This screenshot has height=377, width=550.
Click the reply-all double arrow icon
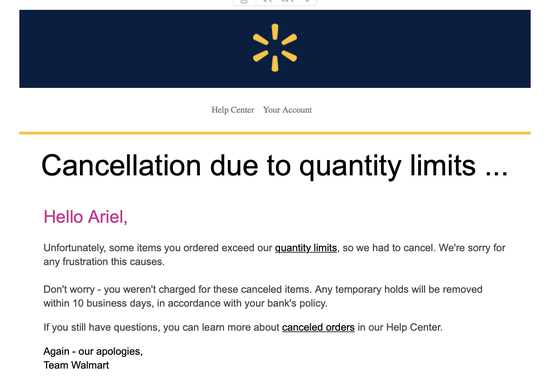287,1
